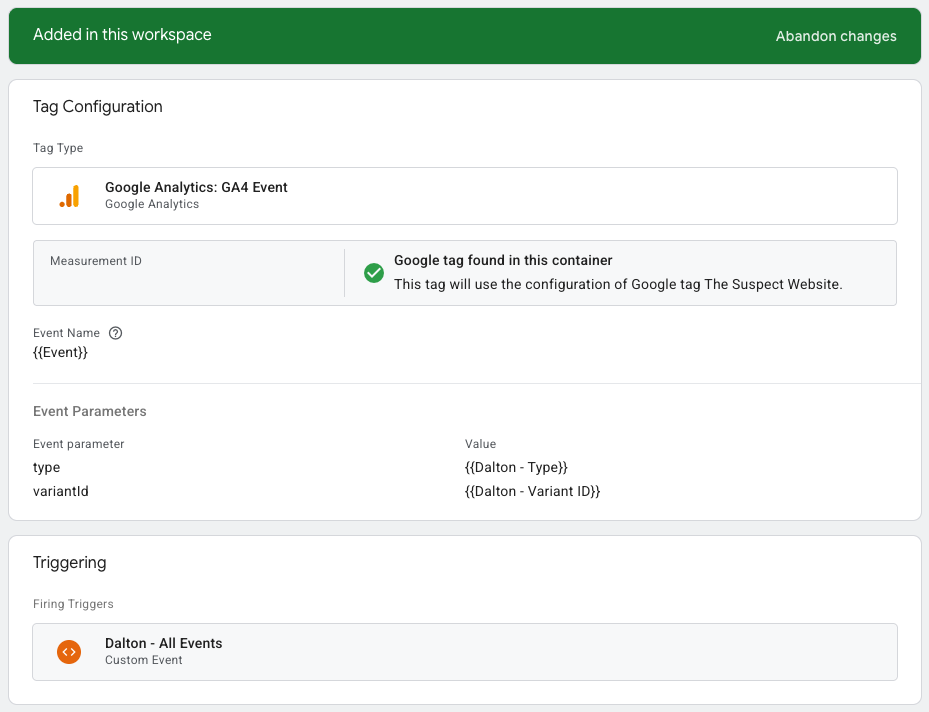Click the {{Dalton - Type}} value
Screen dimensions: 929x712
pyautogui.click(x=516, y=467)
